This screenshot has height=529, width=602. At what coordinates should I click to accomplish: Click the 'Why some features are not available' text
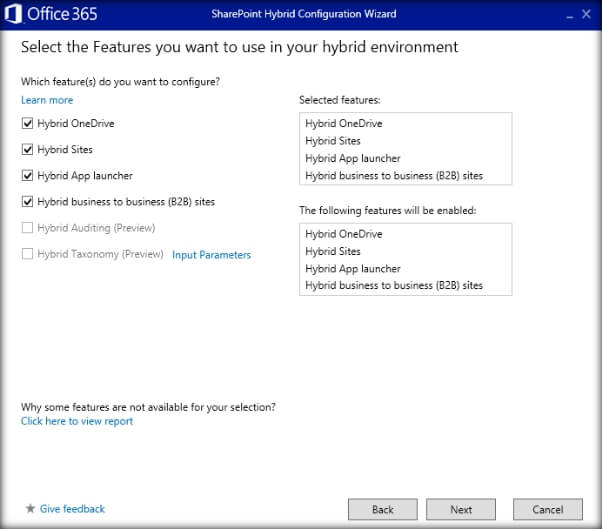[148, 407]
